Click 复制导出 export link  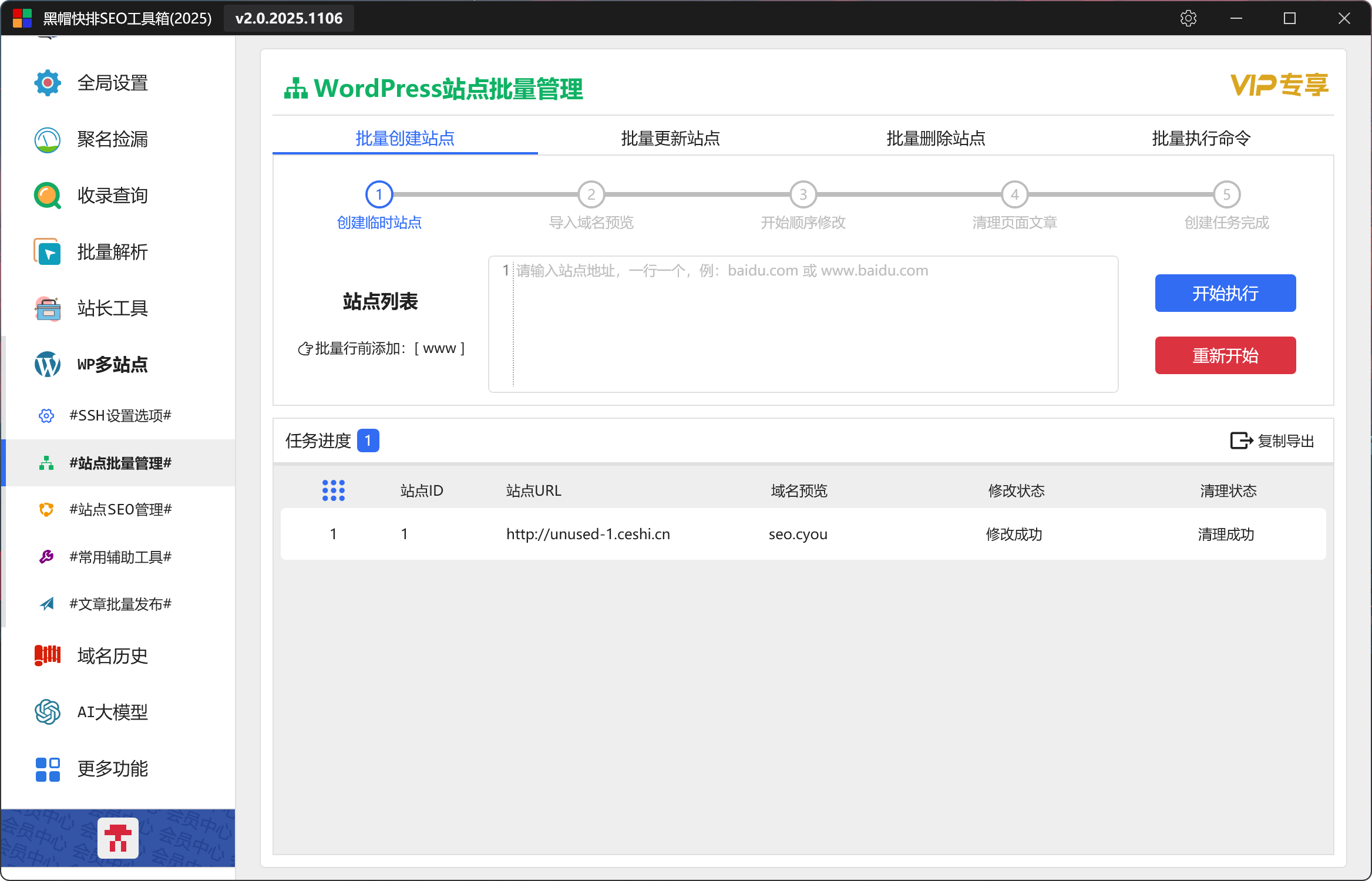pyautogui.click(x=1272, y=441)
